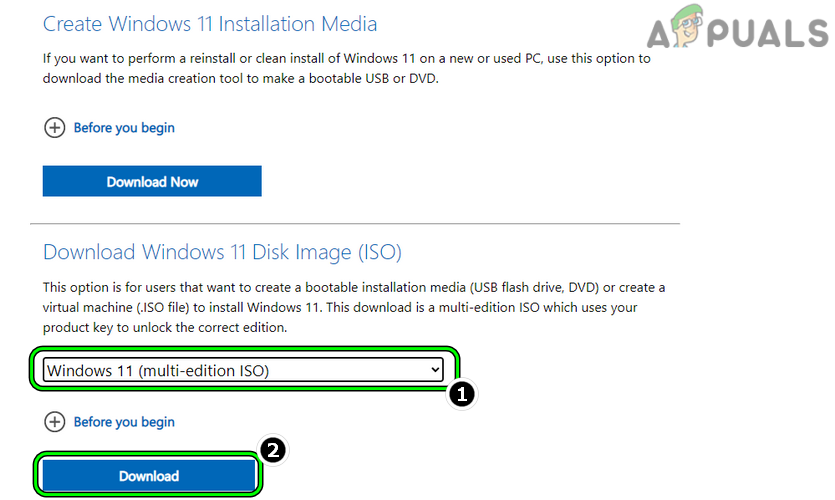Click 'Download Windows 11 Disk Image (ISO)' heading
The height and width of the screenshot is (500, 835).
point(222,252)
